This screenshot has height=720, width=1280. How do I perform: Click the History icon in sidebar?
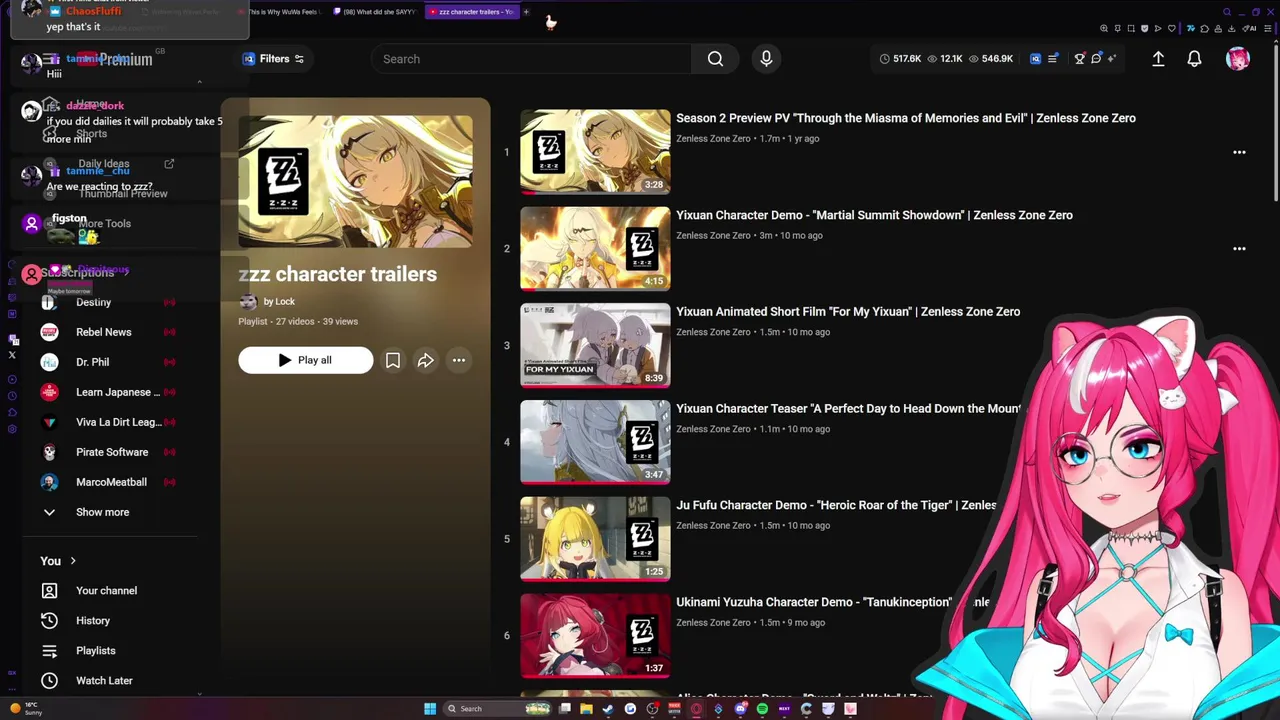pyautogui.click(x=49, y=621)
